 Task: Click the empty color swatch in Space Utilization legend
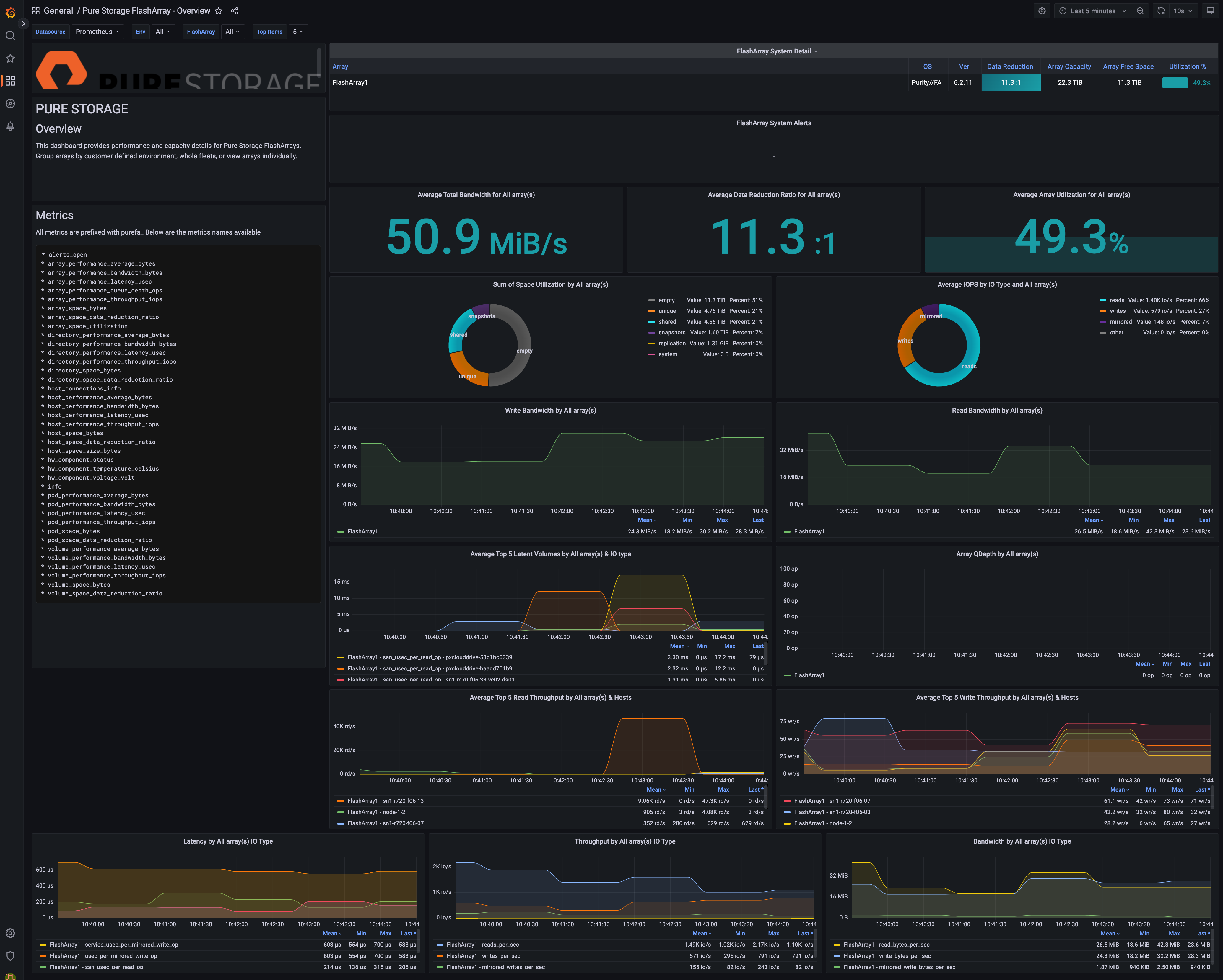pos(652,301)
